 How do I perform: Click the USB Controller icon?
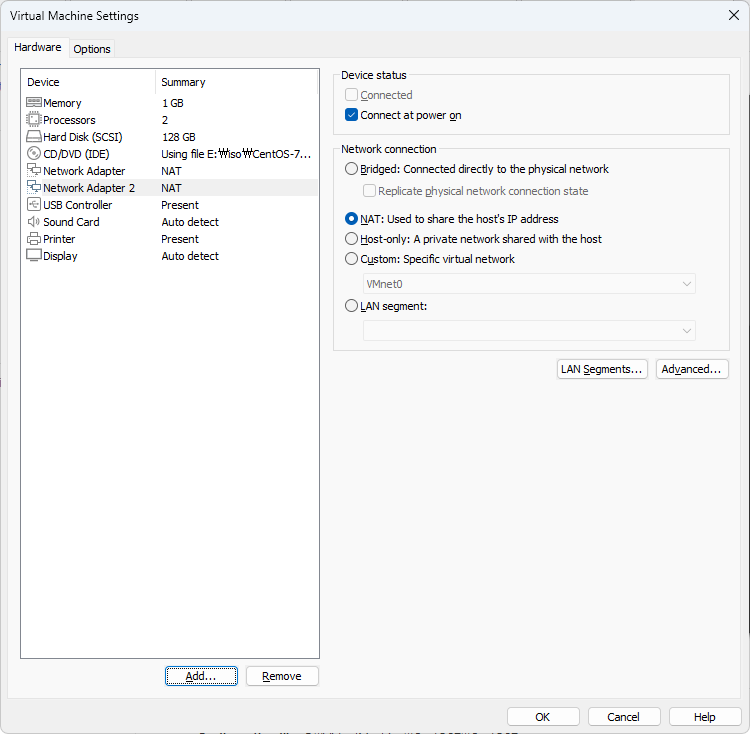click(x=33, y=204)
